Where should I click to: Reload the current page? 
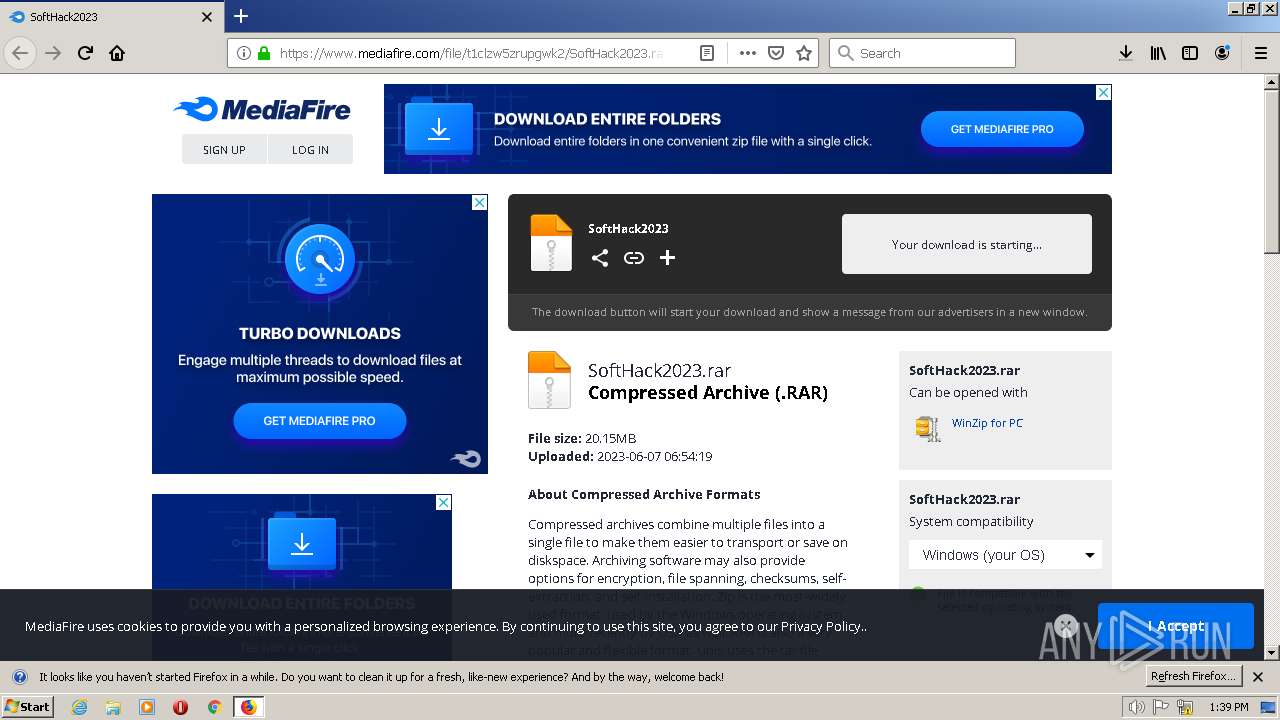click(x=85, y=53)
